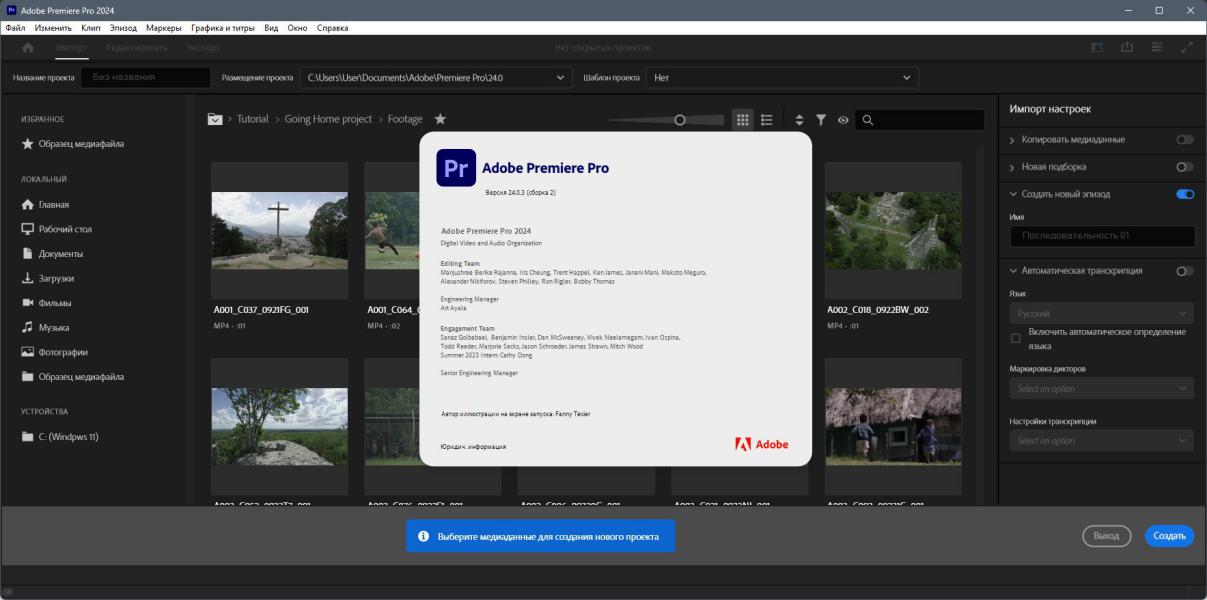Navigate to Going Home project breadcrumb
Screen dimensions: 1207x600
click(x=327, y=118)
